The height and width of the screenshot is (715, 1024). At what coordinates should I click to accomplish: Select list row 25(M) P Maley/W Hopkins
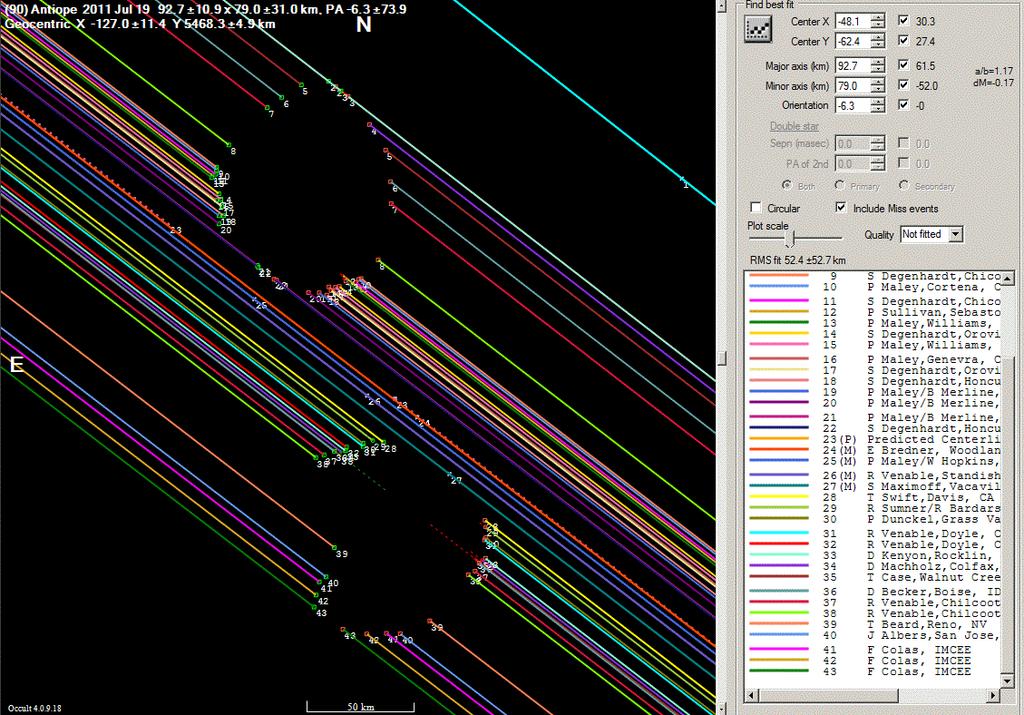(x=872, y=461)
